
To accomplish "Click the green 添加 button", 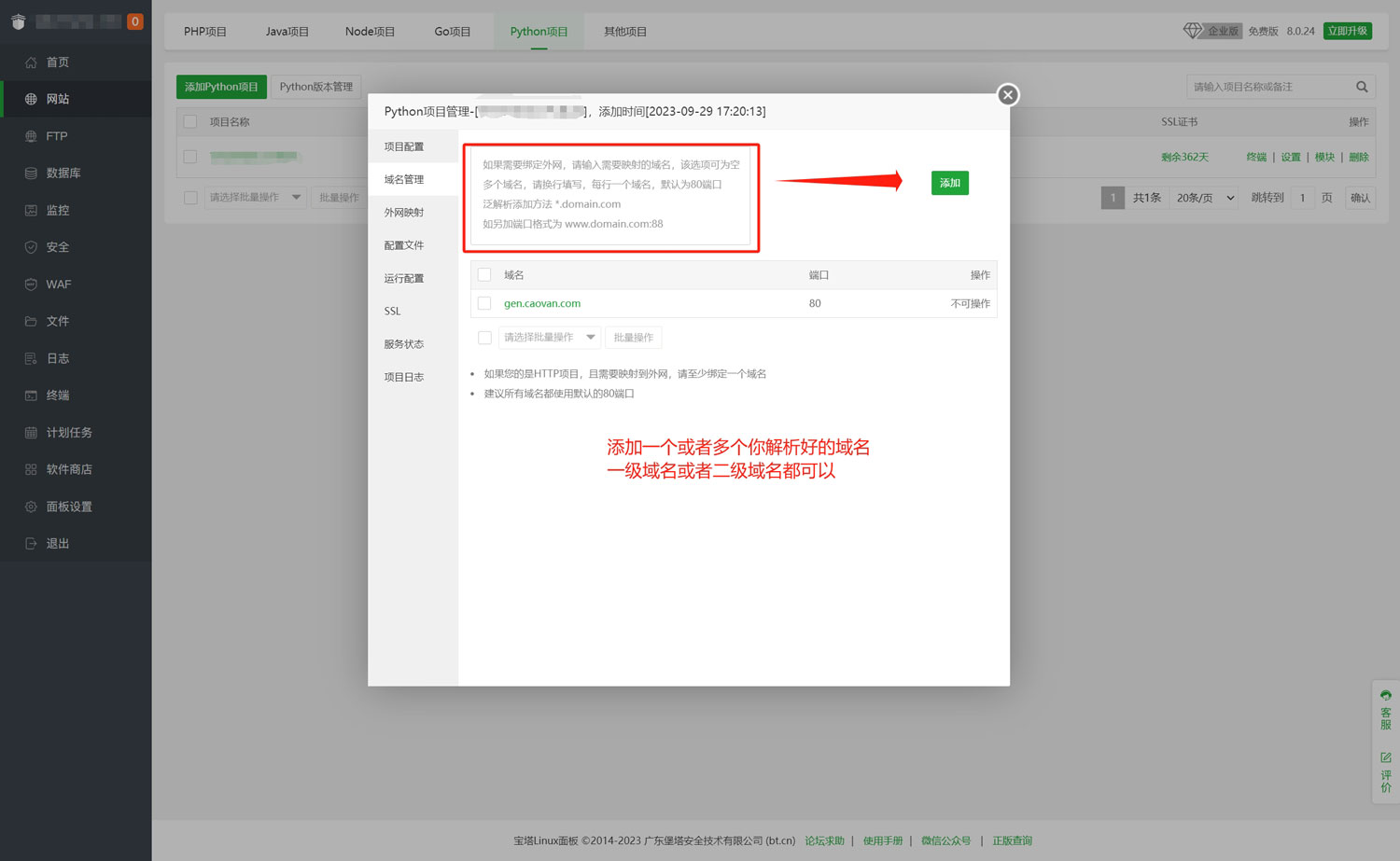I will coord(949,183).
